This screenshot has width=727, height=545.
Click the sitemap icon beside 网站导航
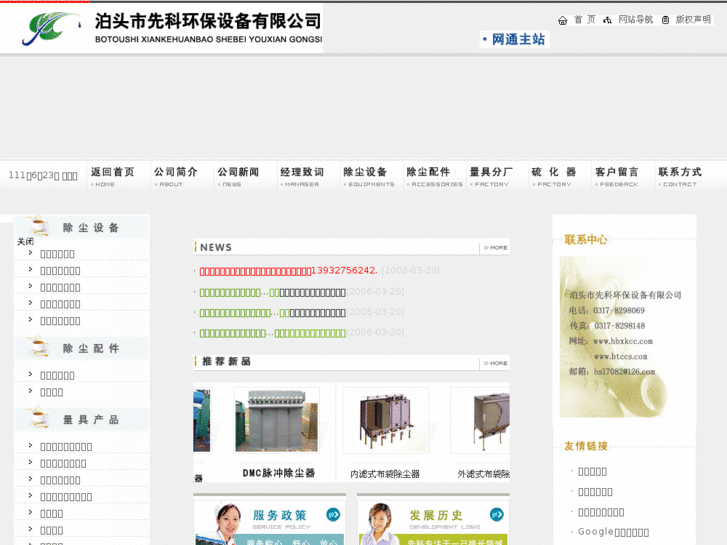pyautogui.click(x=607, y=20)
